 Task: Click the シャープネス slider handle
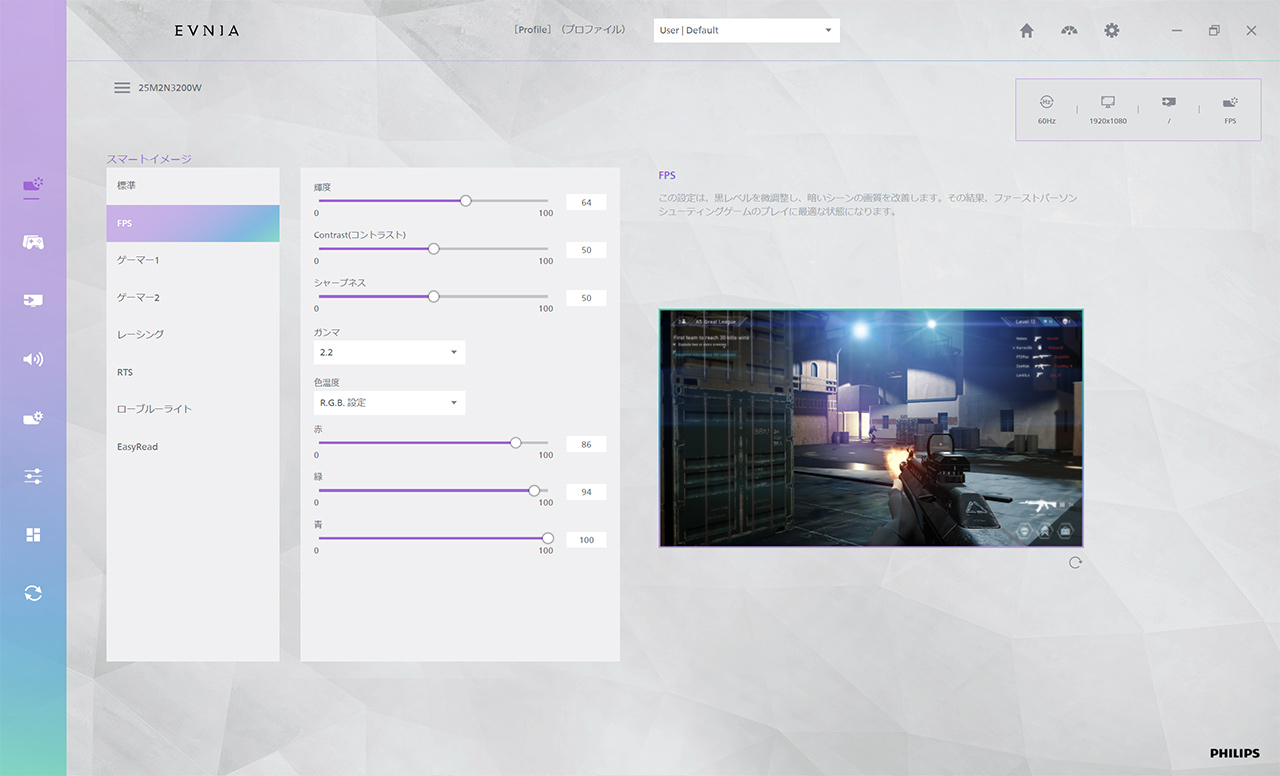click(433, 297)
